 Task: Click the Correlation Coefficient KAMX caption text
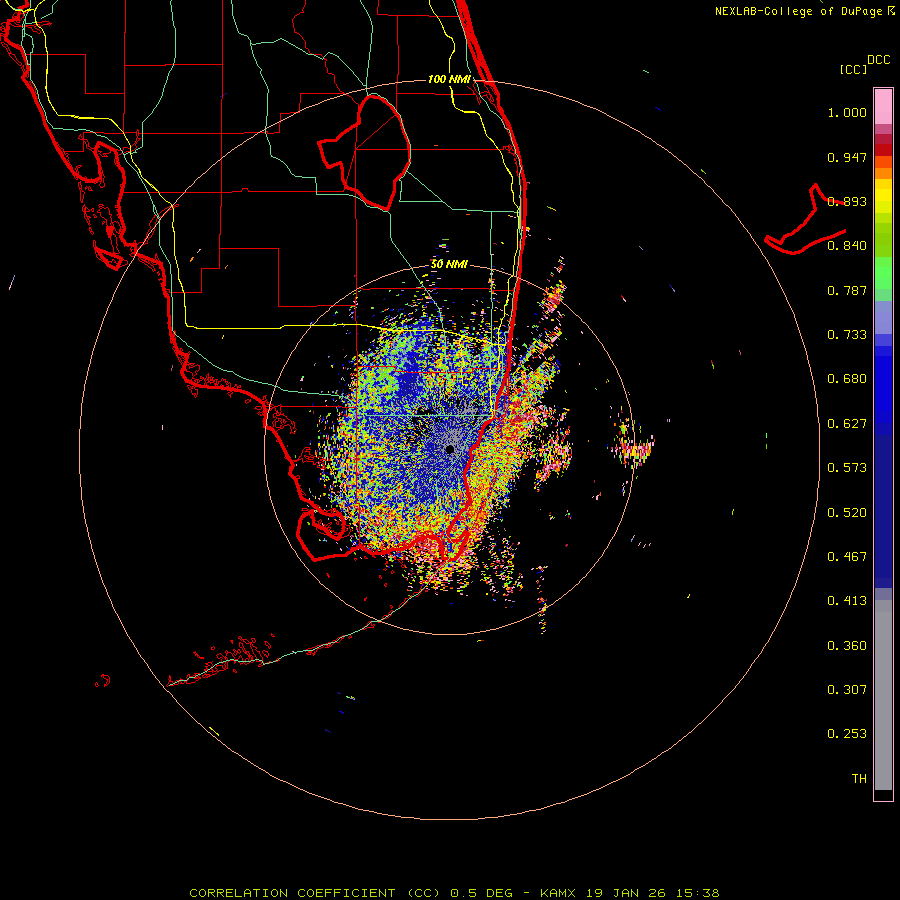coord(454,893)
